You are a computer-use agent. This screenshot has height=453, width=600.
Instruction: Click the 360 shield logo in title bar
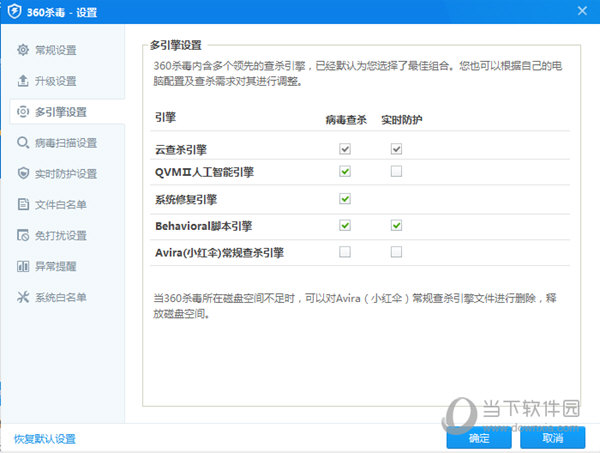15,11
